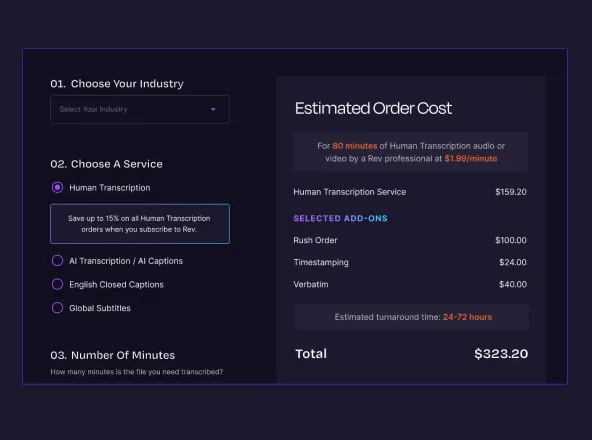The width and height of the screenshot is (592, 440).
Task: Click the 'Estimated Order Cost' title
Action: pyautogui.click(x=373, y=108)
